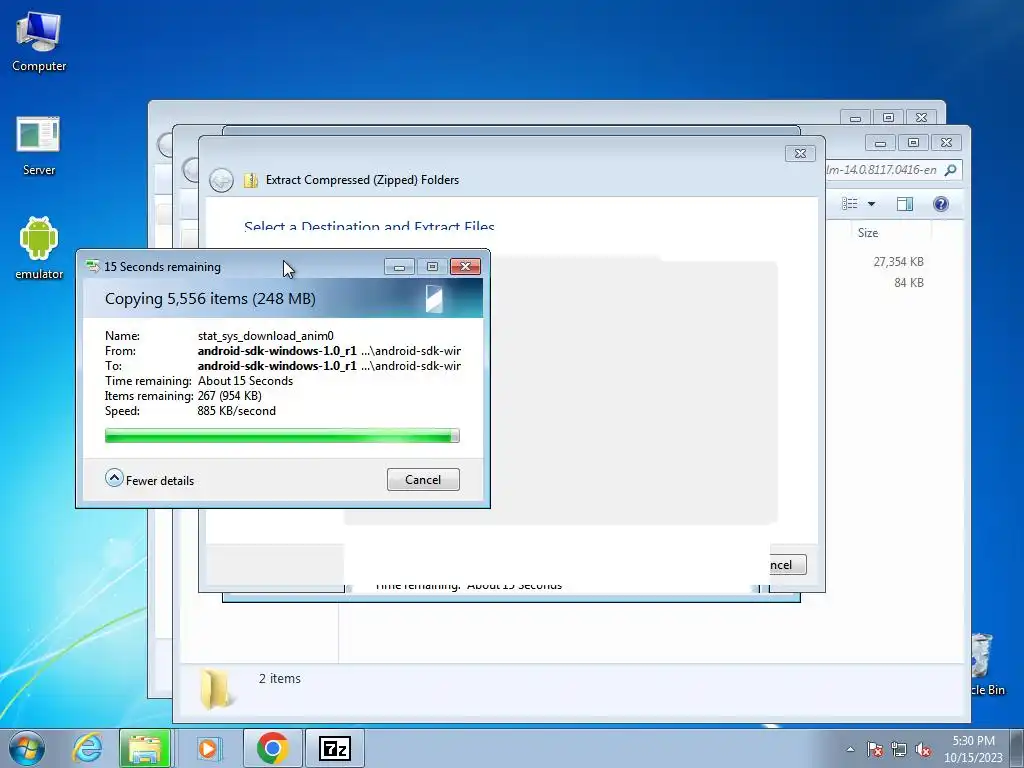Click the 2 items status text
This screenshot has height=768, width=1024.
click(x=280, y=679)
